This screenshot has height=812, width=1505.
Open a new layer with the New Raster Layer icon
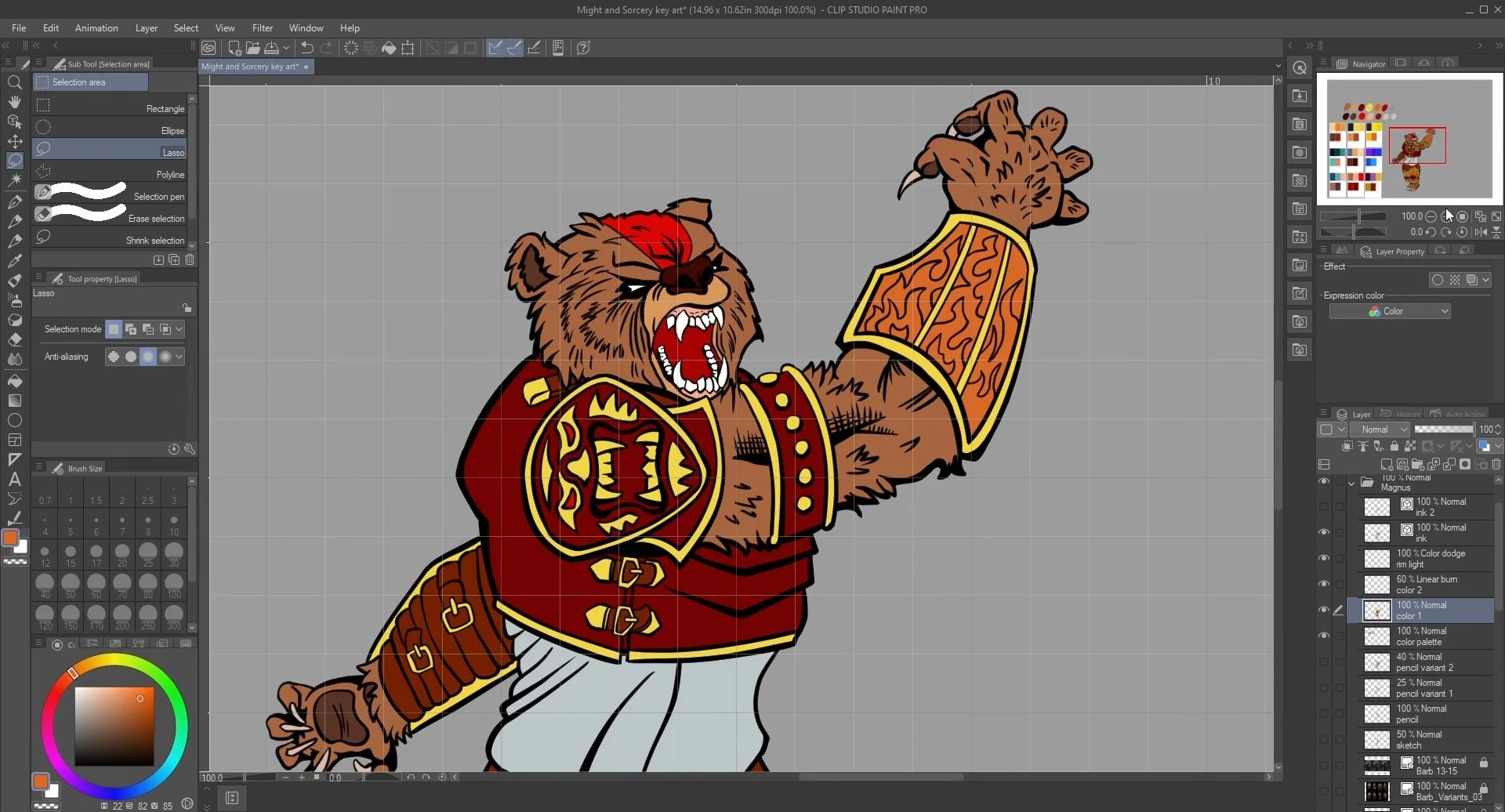coord(1386,464)
